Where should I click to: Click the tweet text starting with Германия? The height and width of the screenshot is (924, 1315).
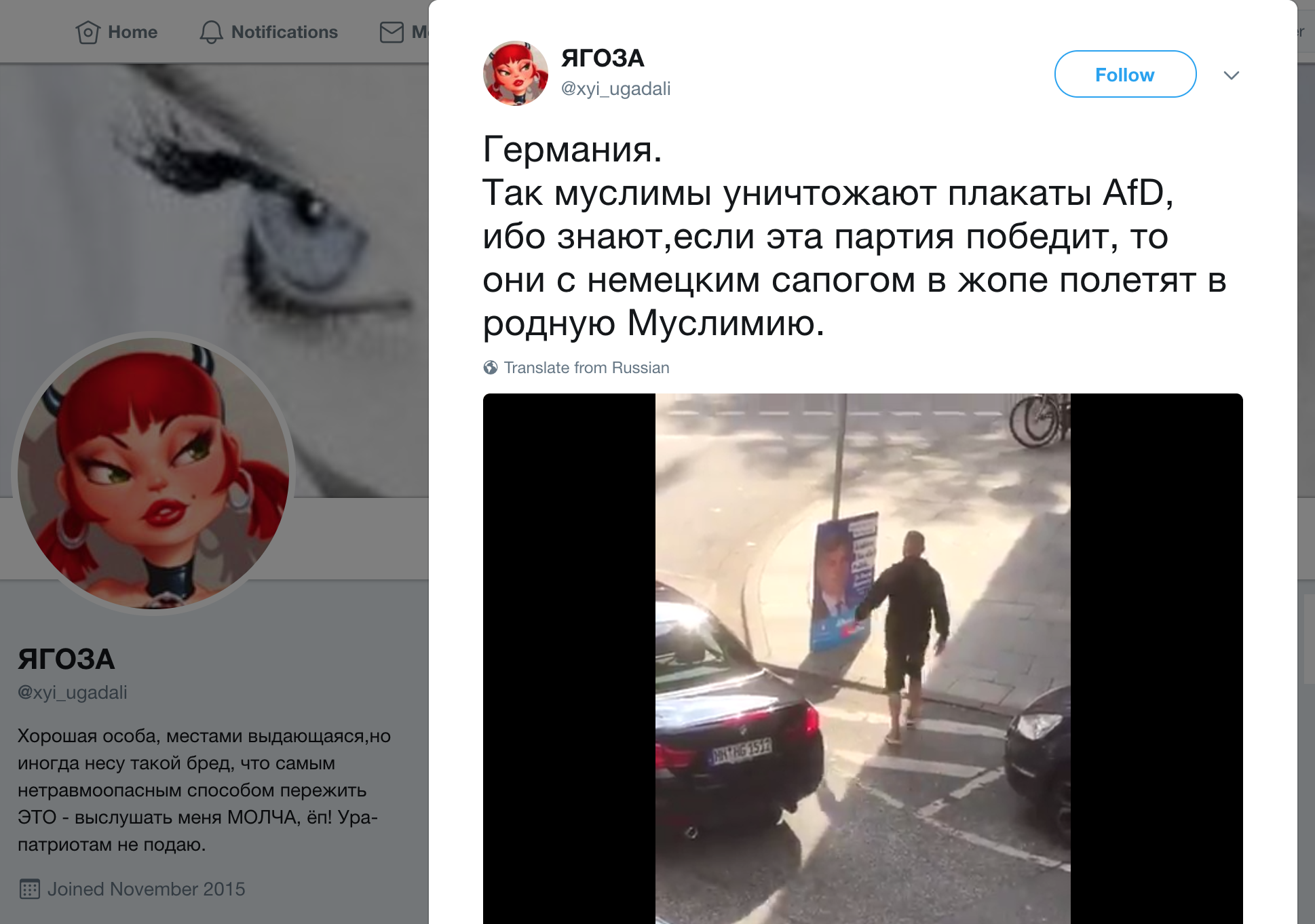tap(855, 236)
